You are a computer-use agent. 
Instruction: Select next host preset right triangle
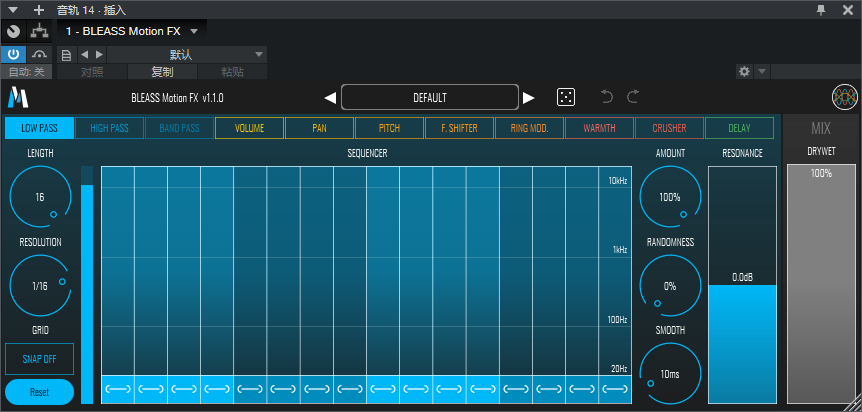coord(99,54)
